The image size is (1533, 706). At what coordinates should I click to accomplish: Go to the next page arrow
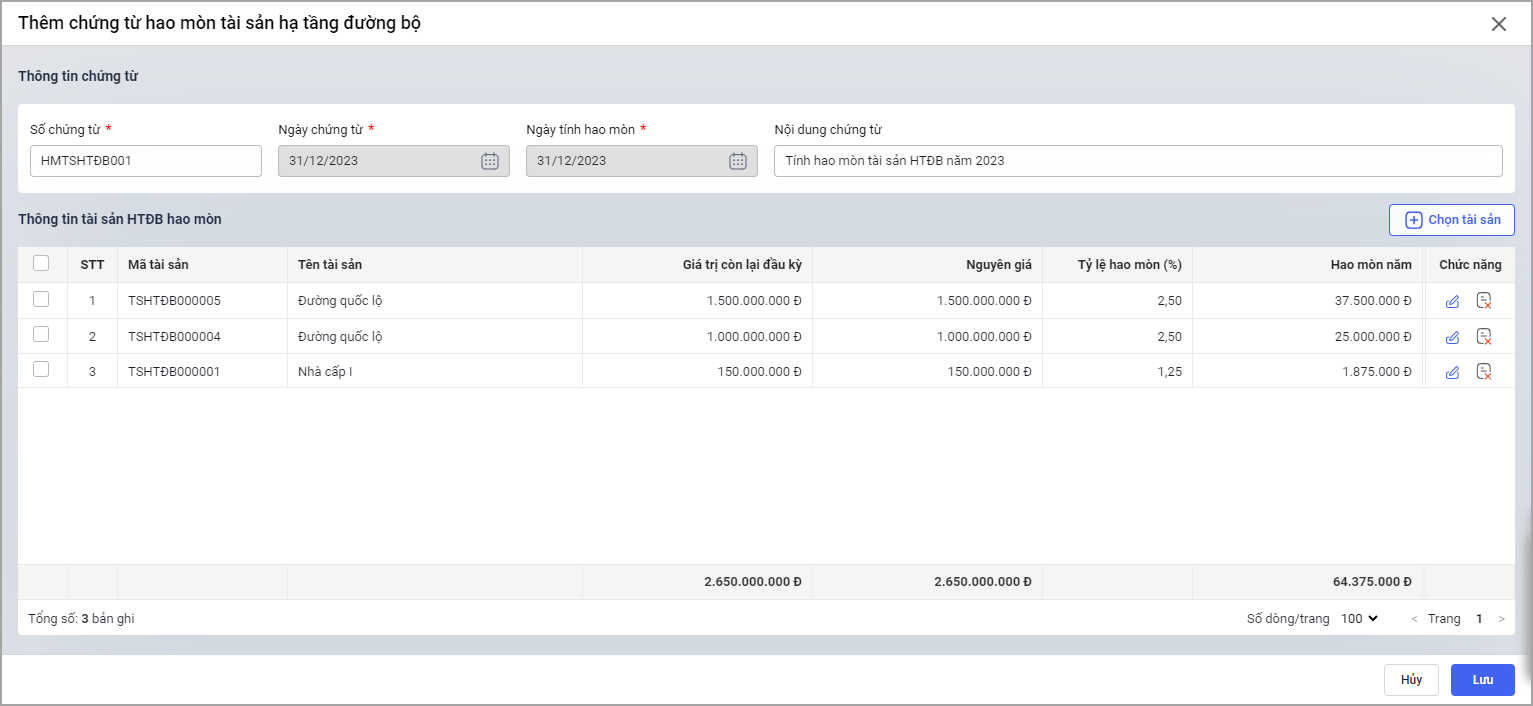1501,619
